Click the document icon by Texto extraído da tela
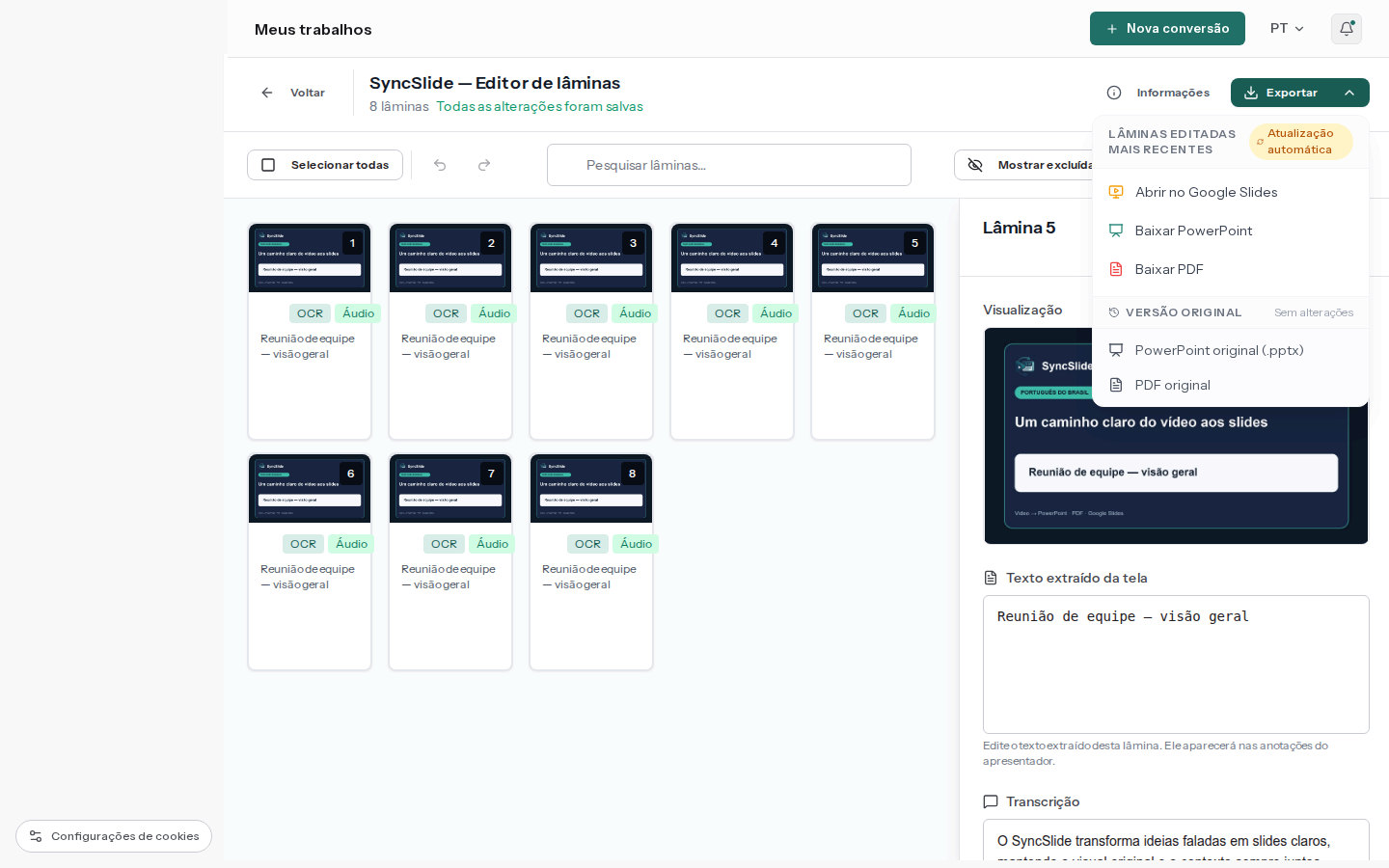 (991, 578)
